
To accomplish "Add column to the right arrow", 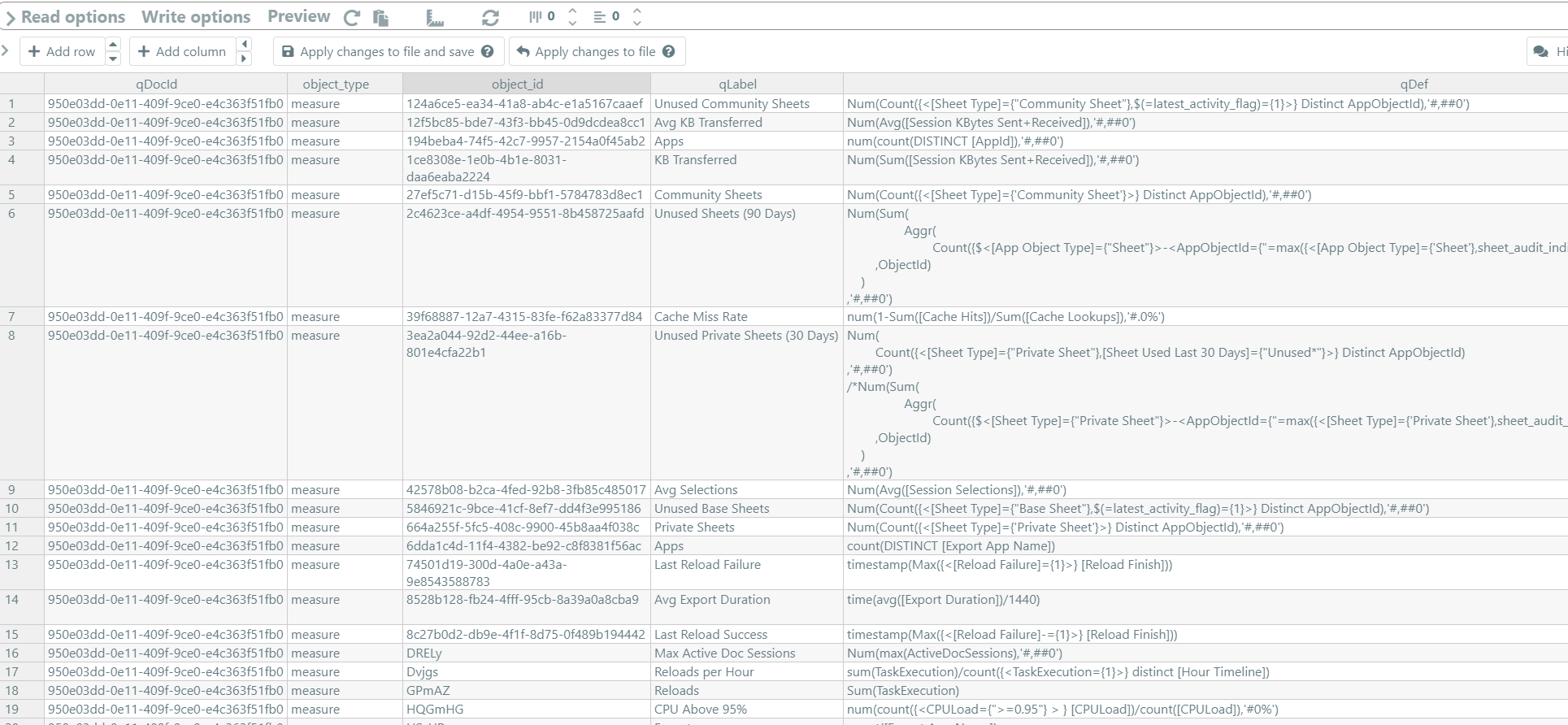I will tap(244, 59).
